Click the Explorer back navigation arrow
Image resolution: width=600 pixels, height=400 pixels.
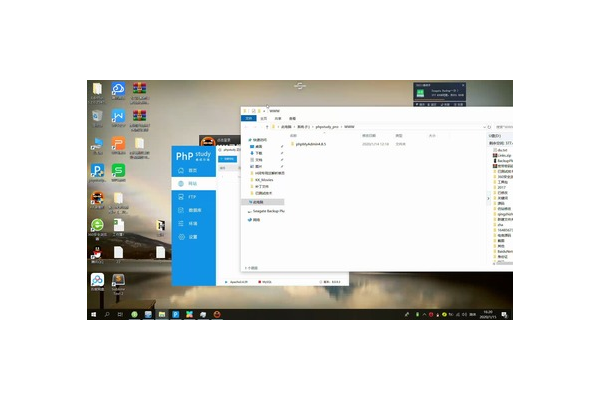point(246,127)
